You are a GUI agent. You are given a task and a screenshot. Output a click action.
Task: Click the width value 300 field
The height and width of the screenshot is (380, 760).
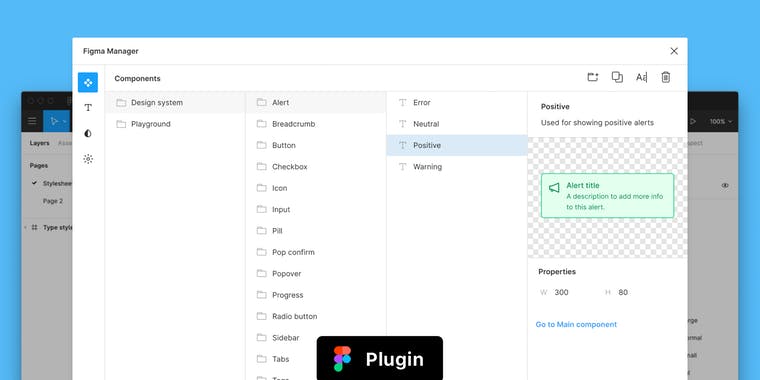561,292
